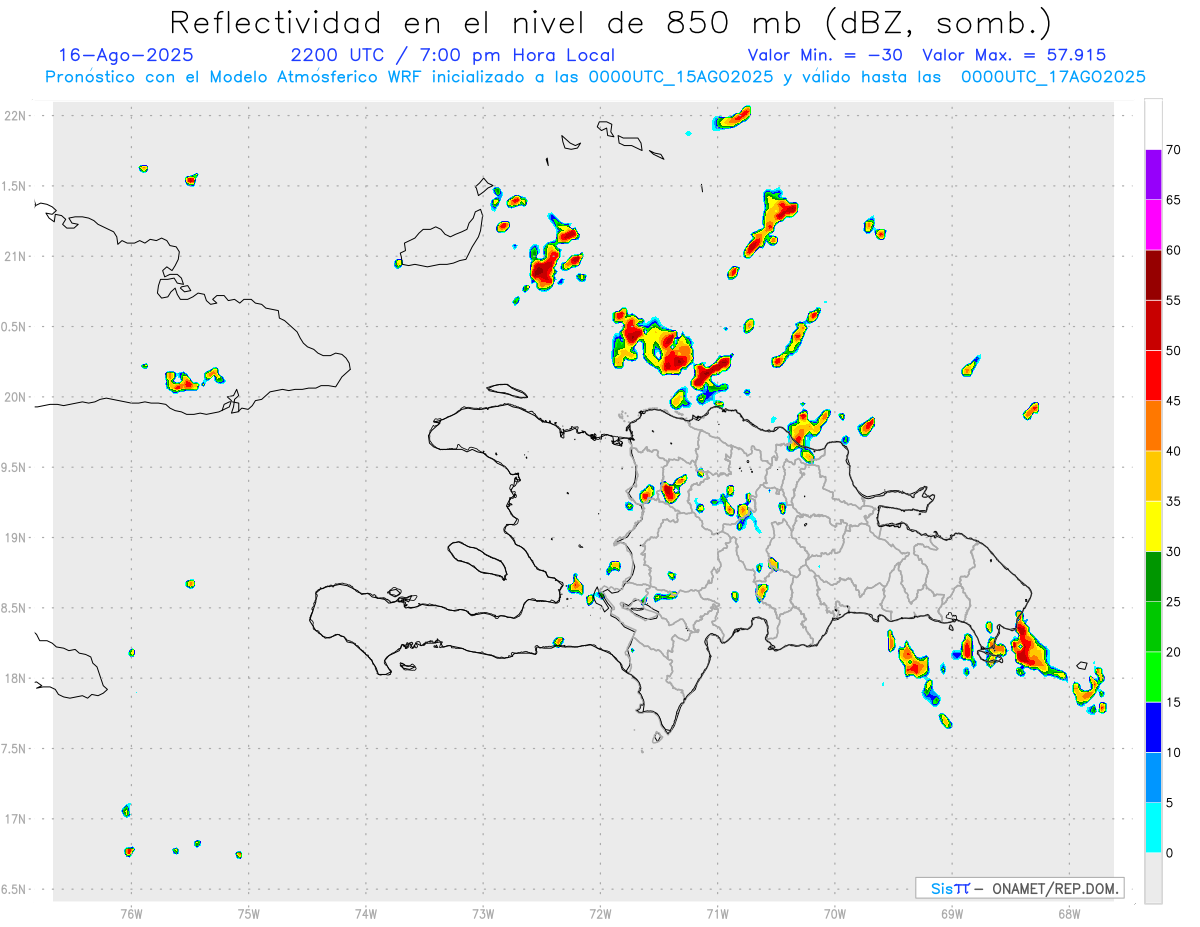Click the "SisTT - ONAMET/REP.DOM." label box
1200x927 pixels.
(1019, 888)
